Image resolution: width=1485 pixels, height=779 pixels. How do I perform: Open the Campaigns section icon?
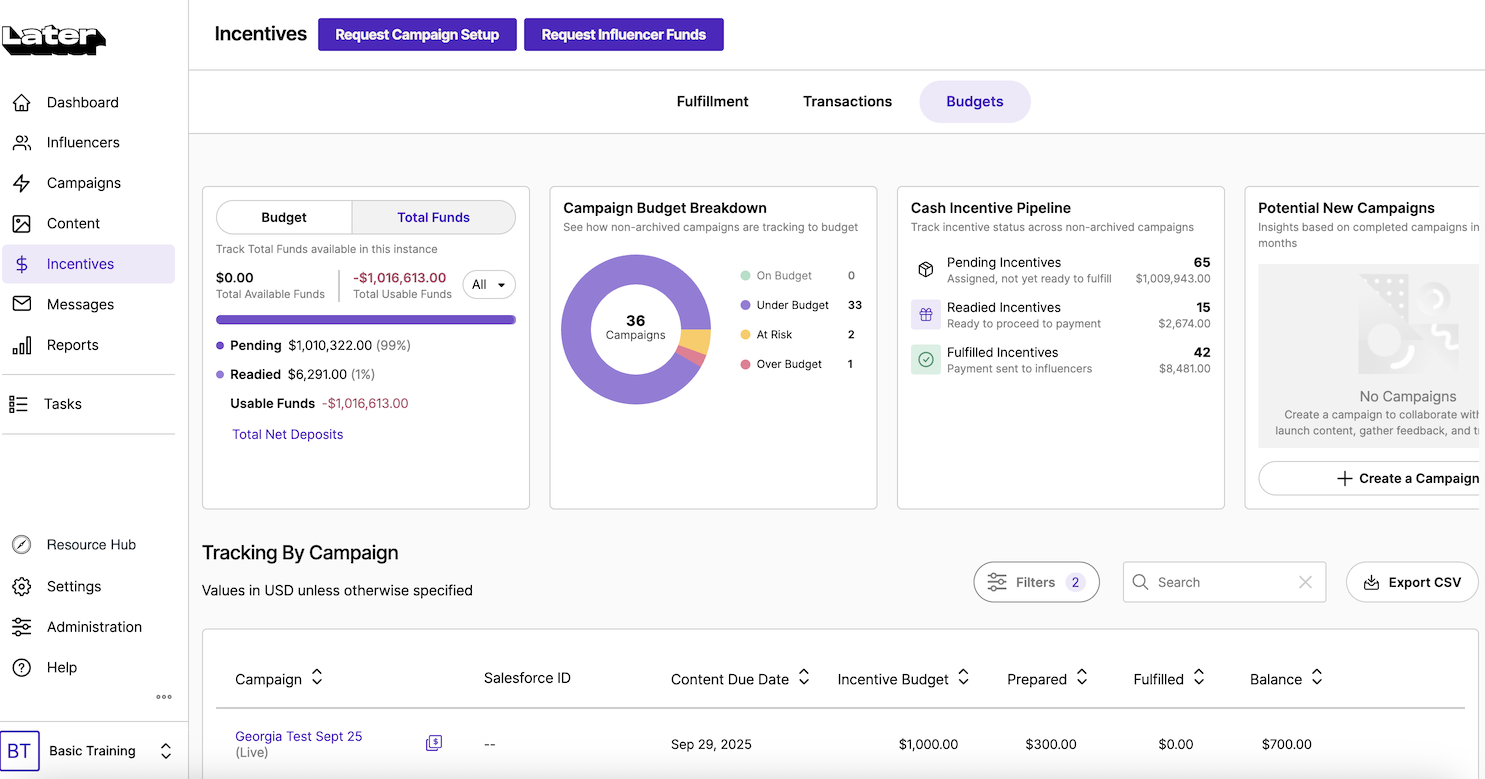click(22, 182)
